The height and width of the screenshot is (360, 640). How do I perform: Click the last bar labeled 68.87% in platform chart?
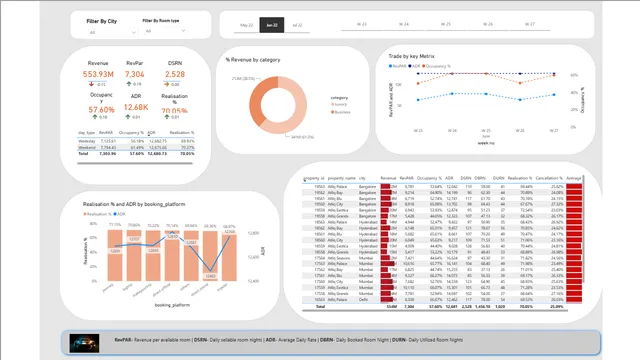(229, 256)
